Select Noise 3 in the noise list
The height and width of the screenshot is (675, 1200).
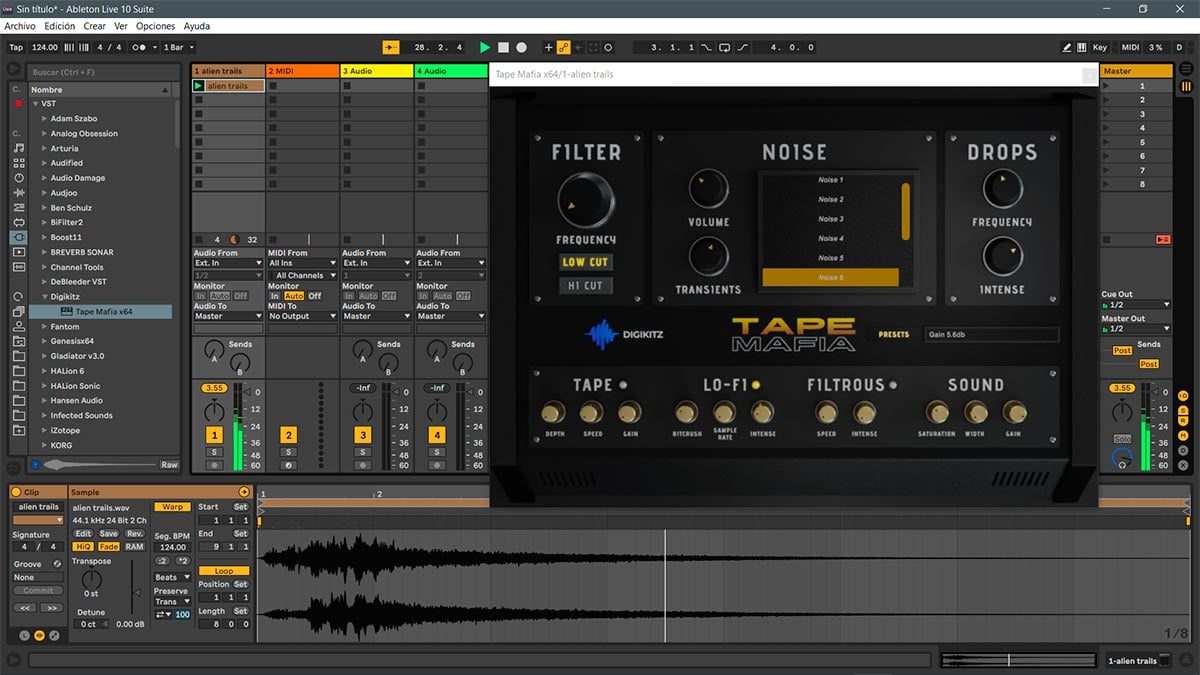[830, 219]
